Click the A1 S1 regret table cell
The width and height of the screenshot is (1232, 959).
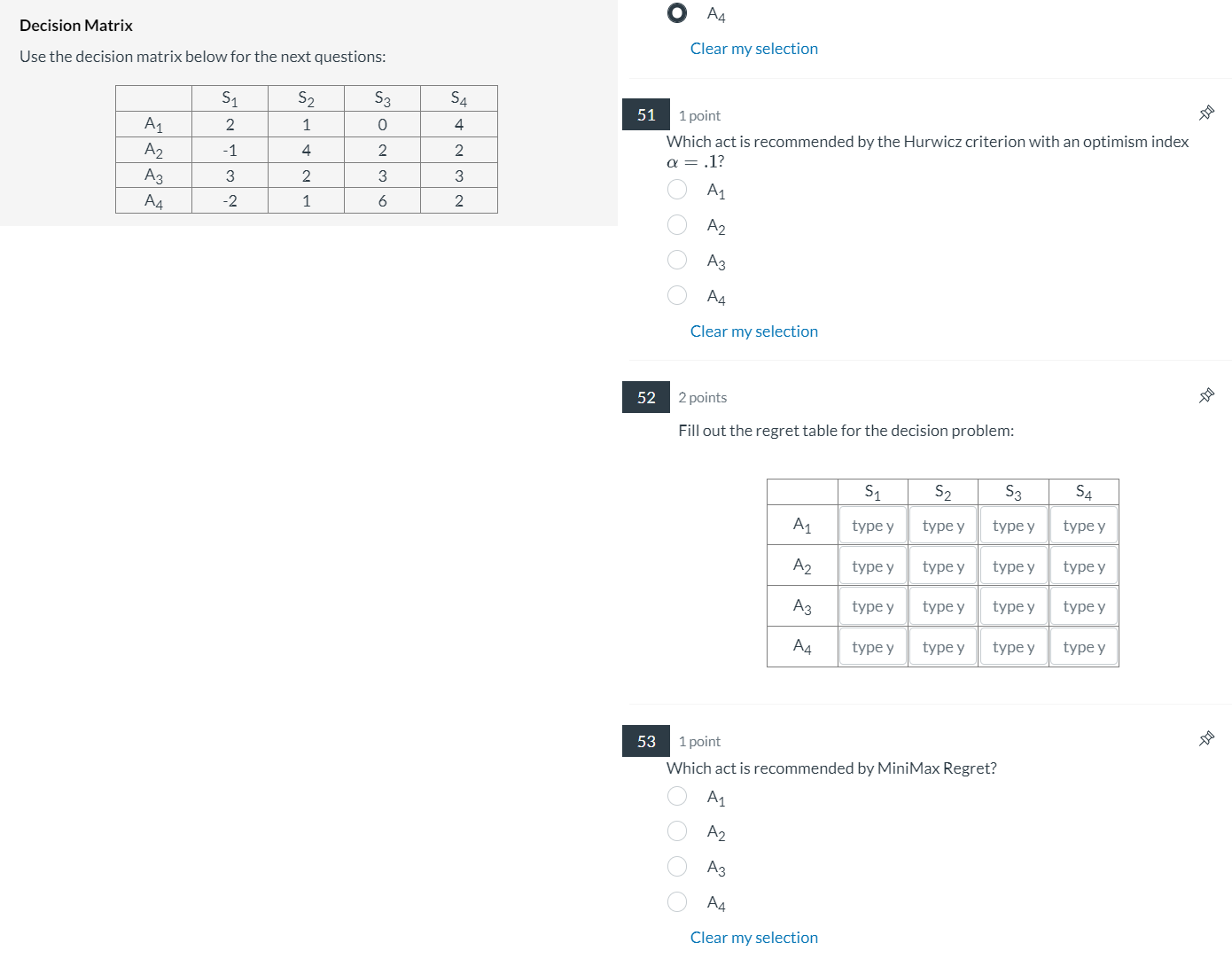coord(872,524)
